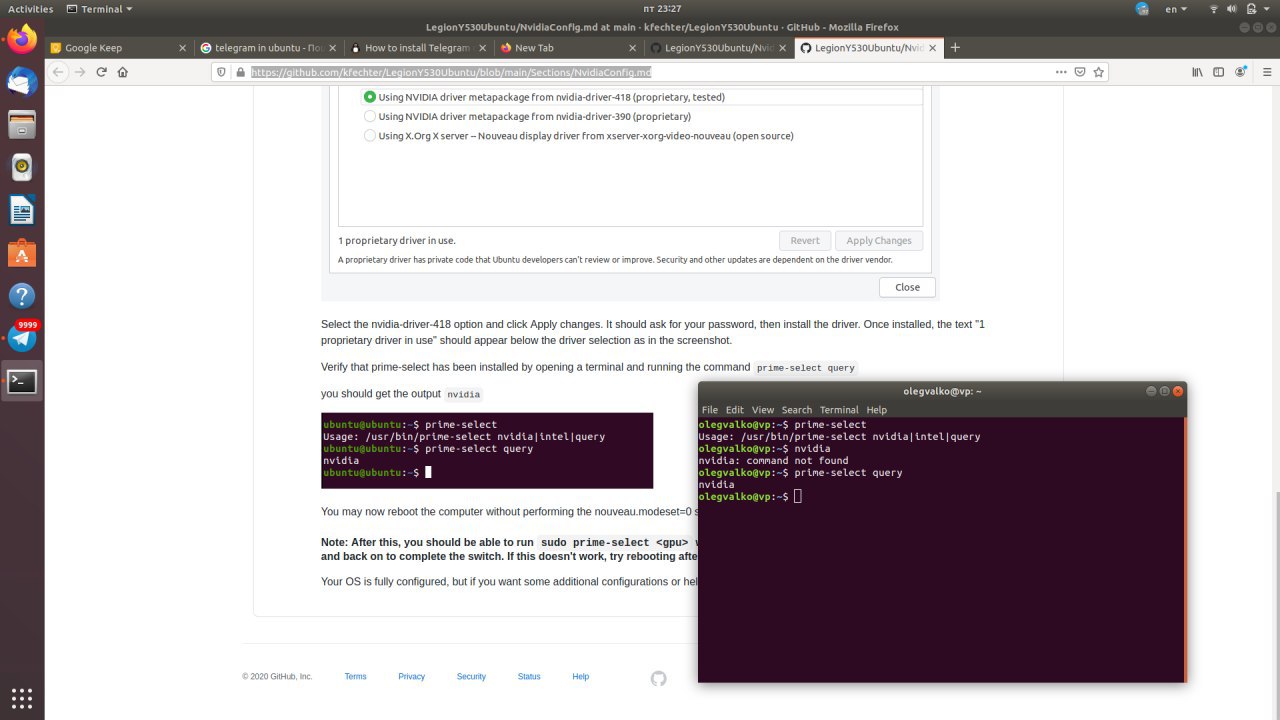This screenshot has width=1280, height=720.
Task: Open the Security footer link
Action: coord(471,677)
